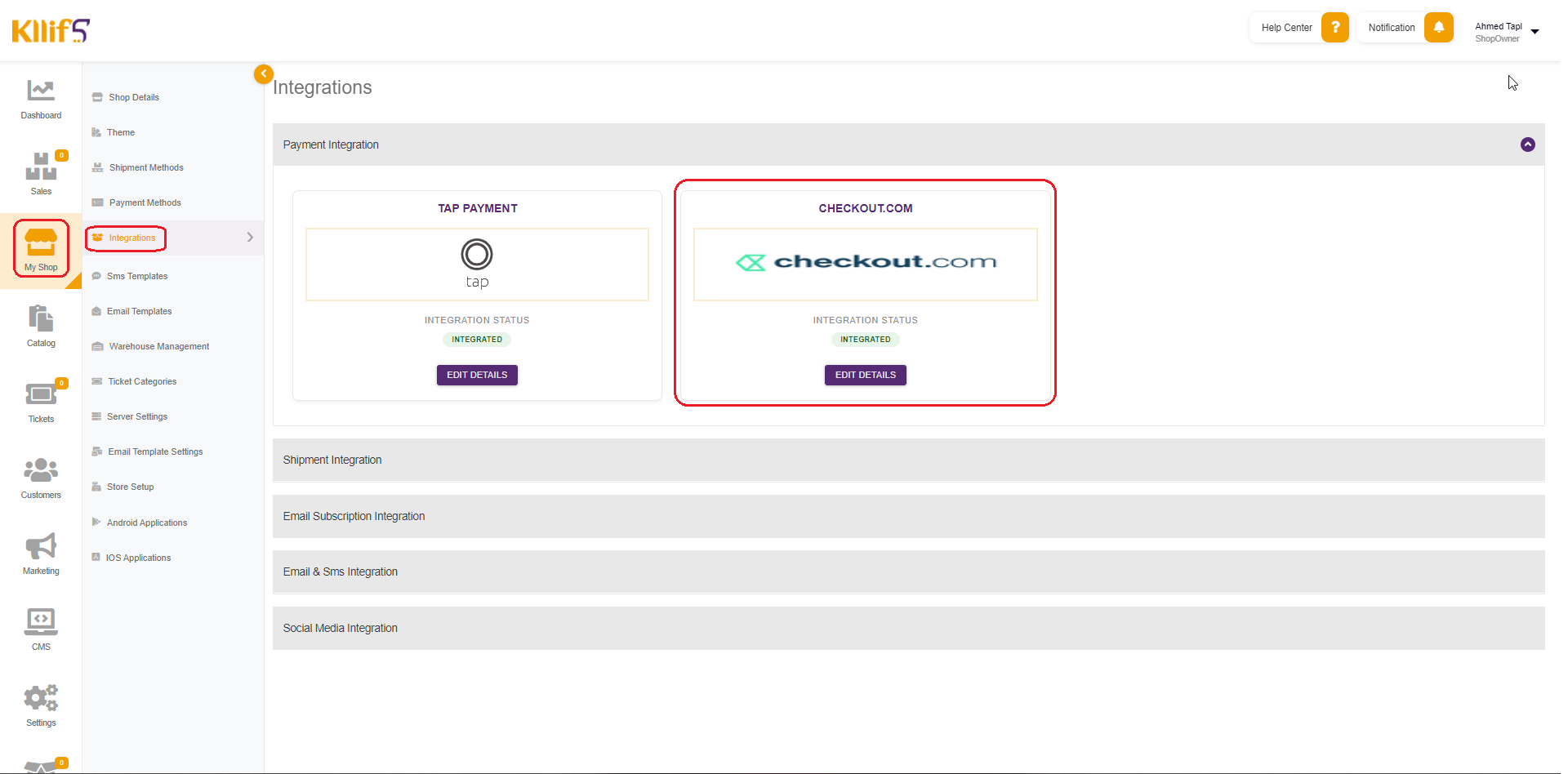Image resolution: width=1568 pixels, height=774 pixels.
Task: Open Server Settings
Action: pos(137,416)
